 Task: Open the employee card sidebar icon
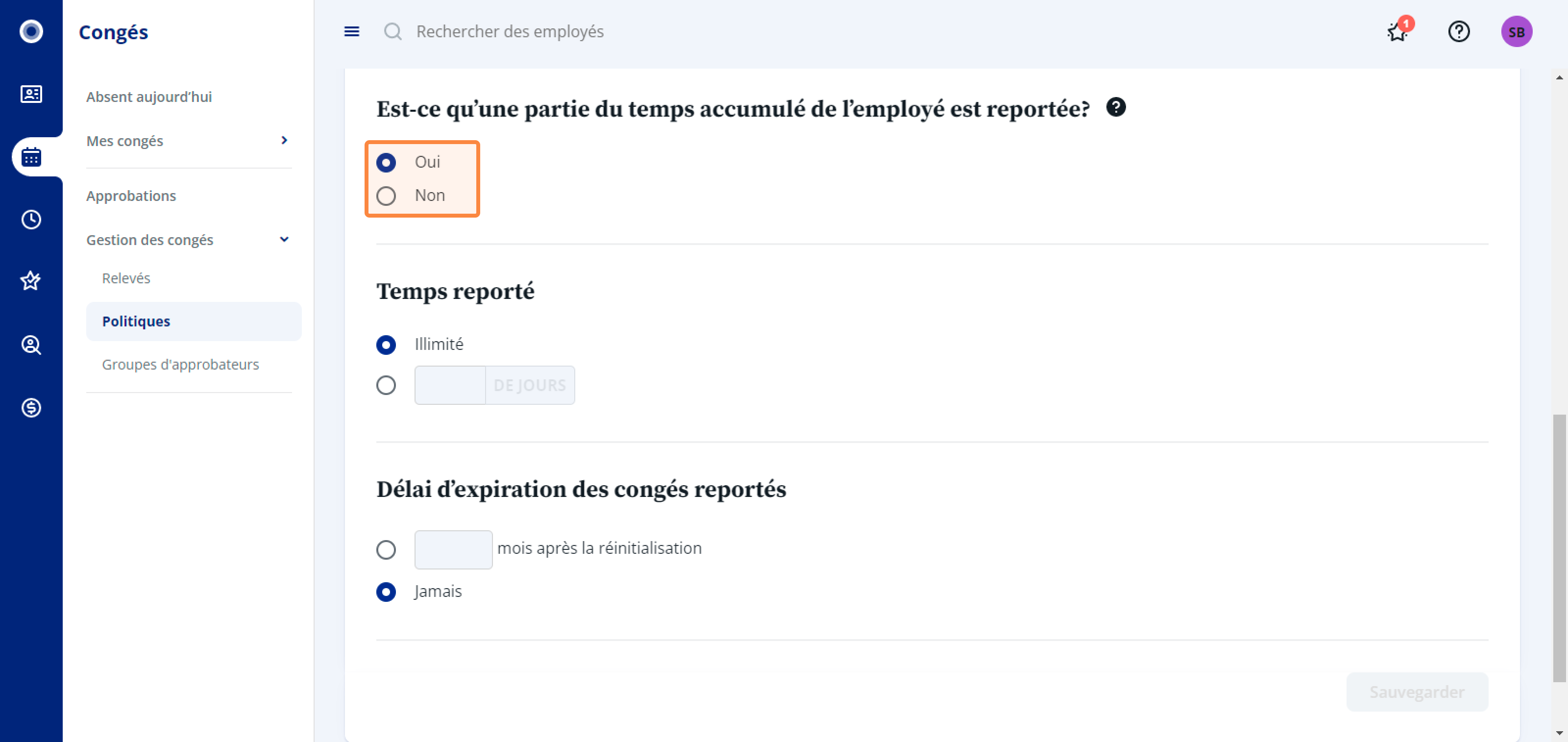(31, 94)
